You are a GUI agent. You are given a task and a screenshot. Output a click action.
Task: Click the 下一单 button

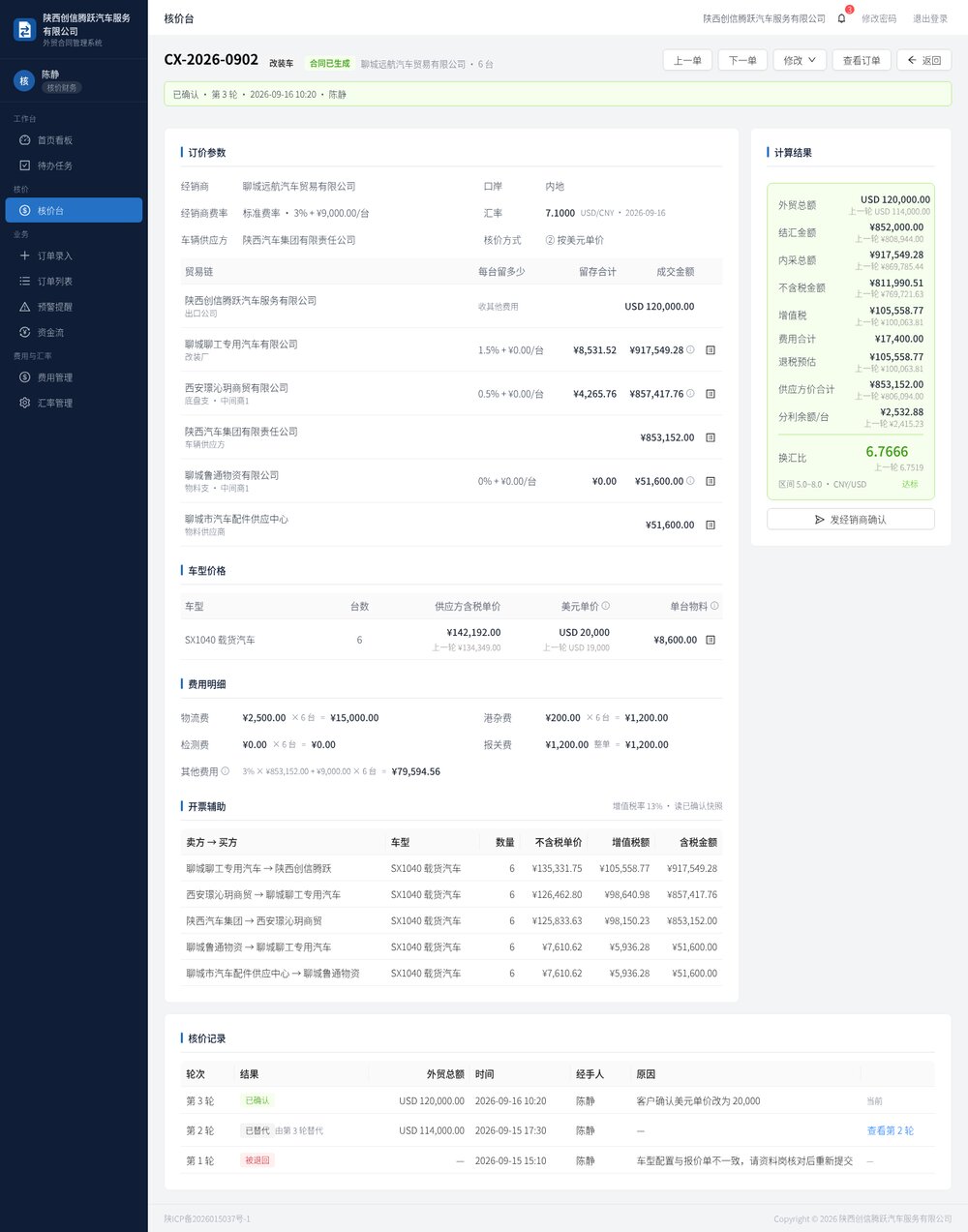click(x=742, y=60)
